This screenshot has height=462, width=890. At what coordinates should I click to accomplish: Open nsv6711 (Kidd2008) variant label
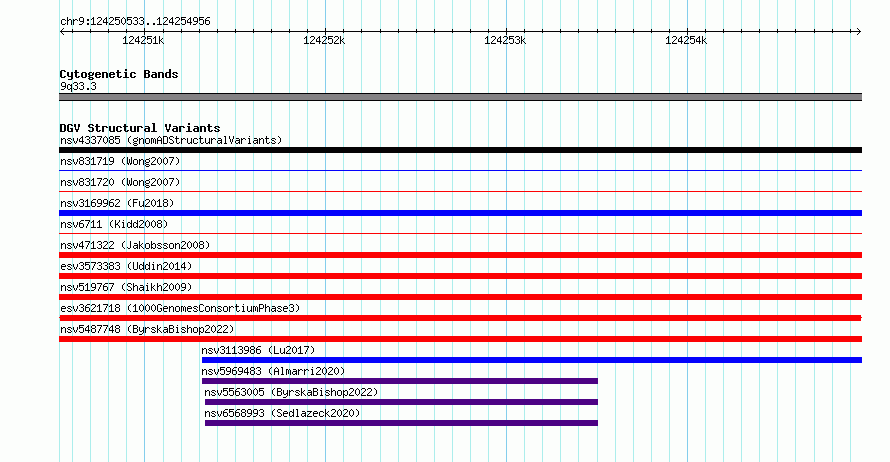click(x=114, y=224)
